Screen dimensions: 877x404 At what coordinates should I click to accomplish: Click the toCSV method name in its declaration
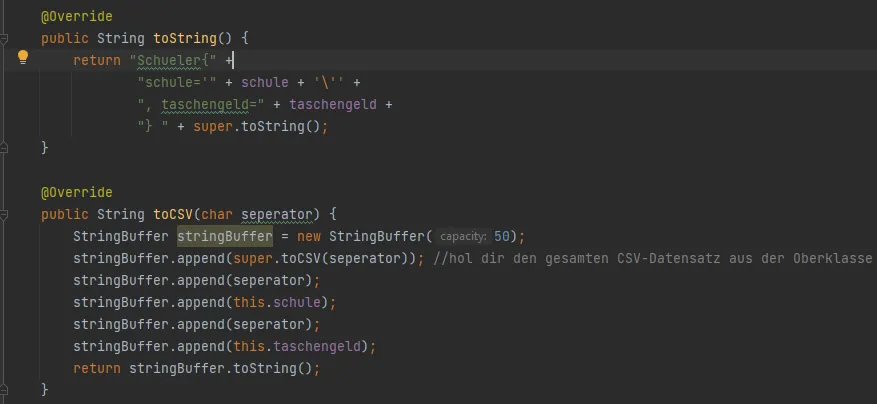[x=173, y=214]
